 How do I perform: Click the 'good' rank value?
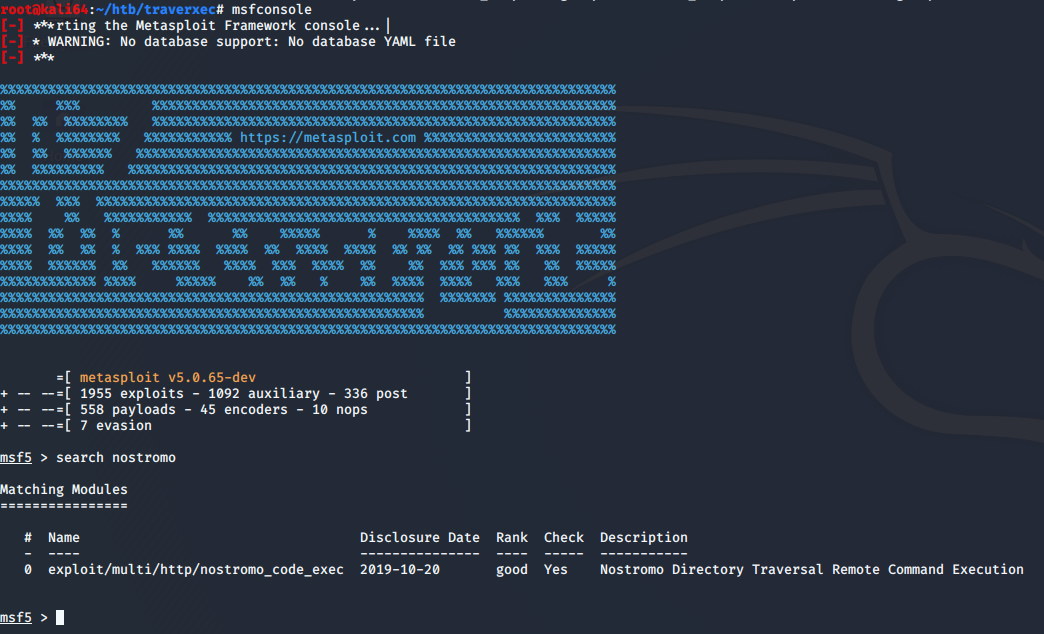point(511,570)
